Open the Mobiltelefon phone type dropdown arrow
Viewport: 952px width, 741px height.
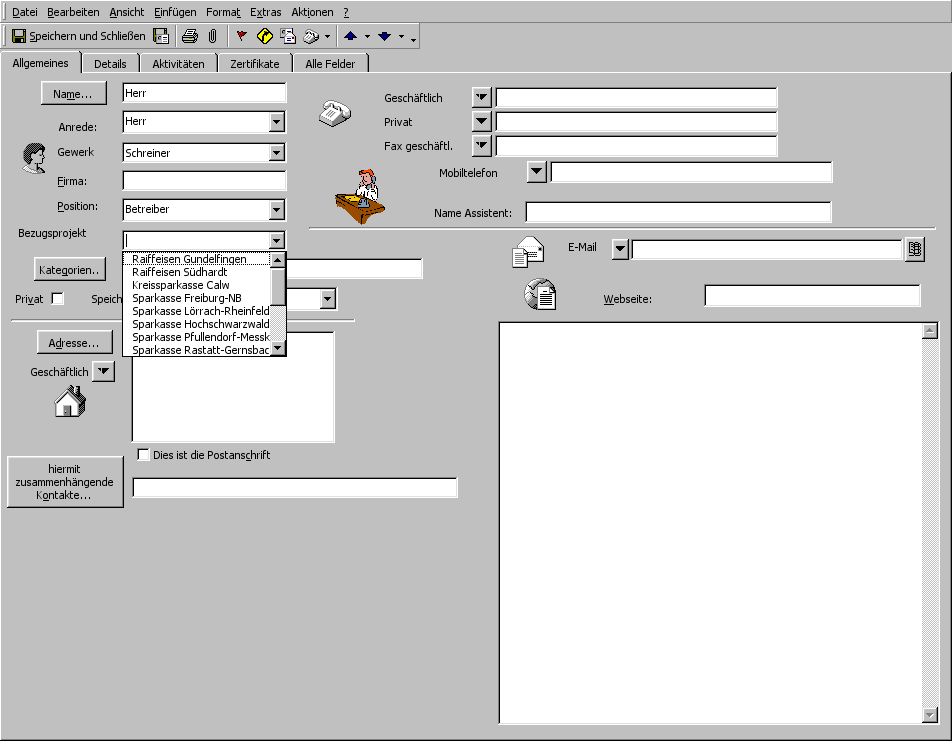pyautogui.click(x=537, y=172)
